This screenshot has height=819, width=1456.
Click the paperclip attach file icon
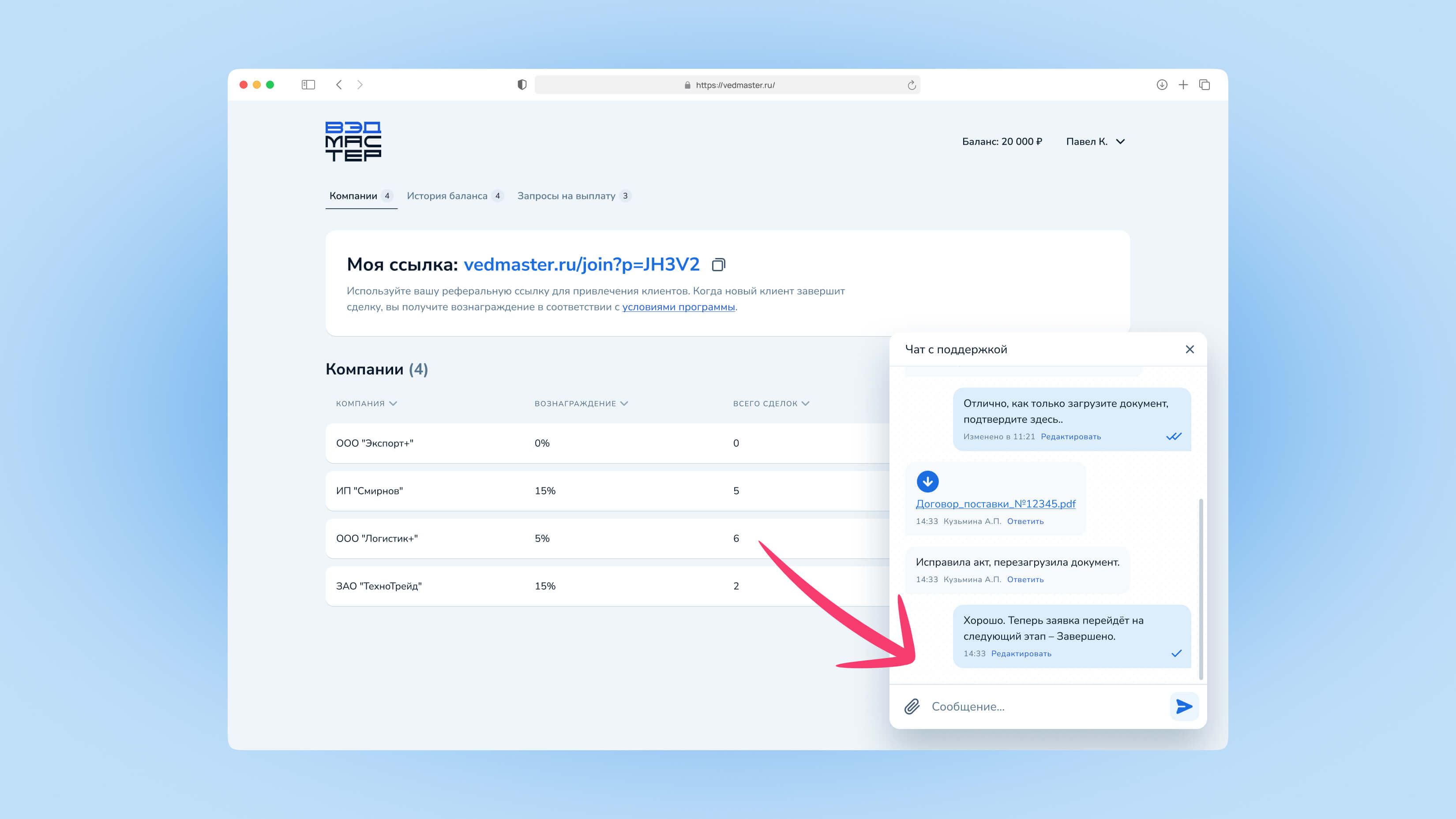tap(912, 706)
